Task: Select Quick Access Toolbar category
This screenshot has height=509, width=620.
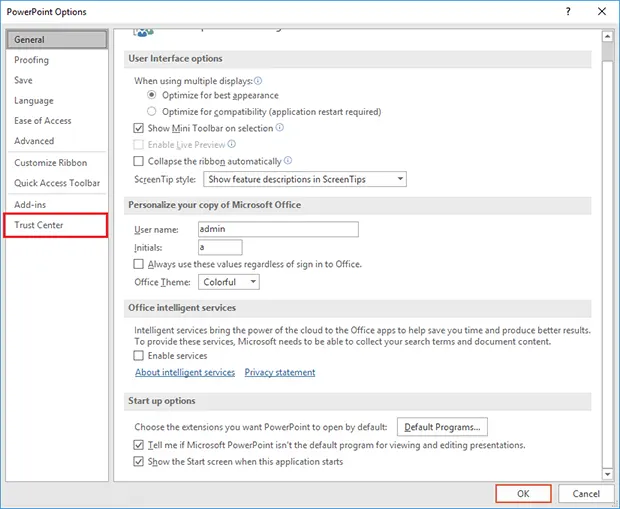Action: (x=57, y=183)
